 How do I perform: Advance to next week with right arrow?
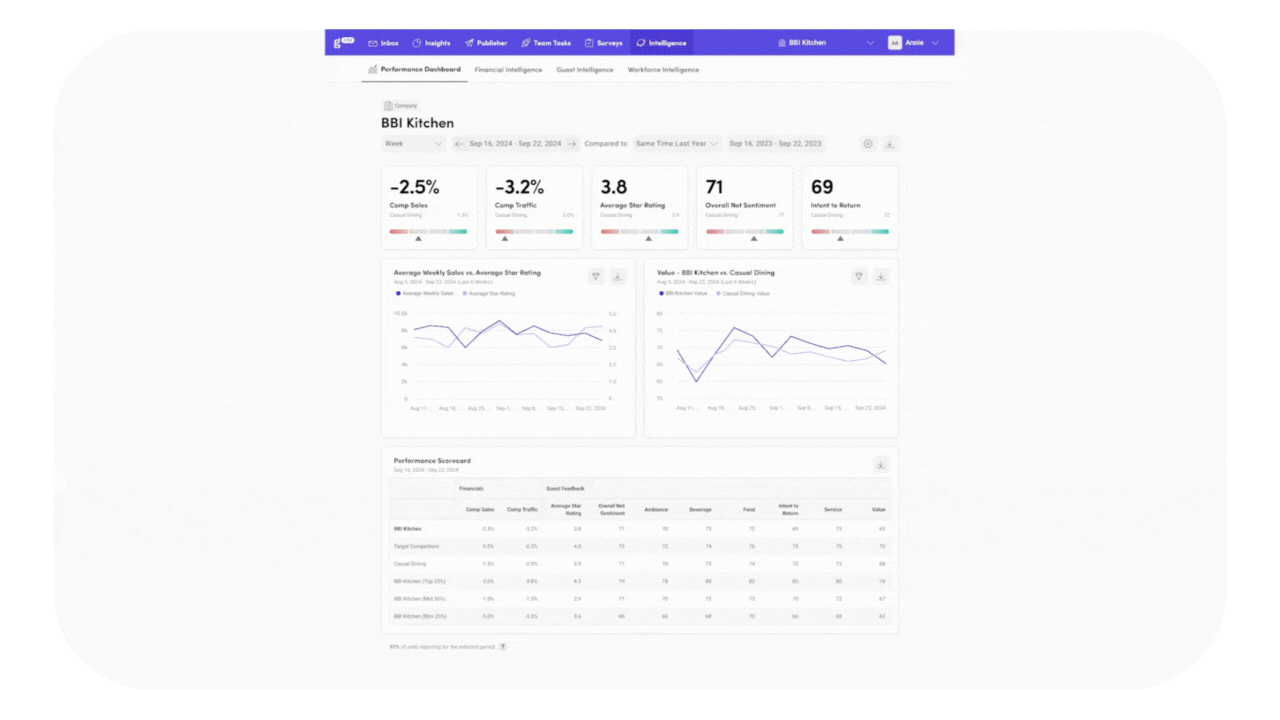pyautogui.click(x=572, y=144)
